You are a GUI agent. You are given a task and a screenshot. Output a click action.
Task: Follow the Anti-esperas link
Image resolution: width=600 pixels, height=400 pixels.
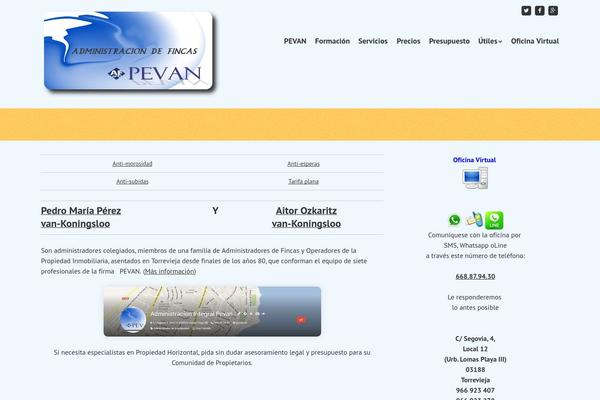303,164
